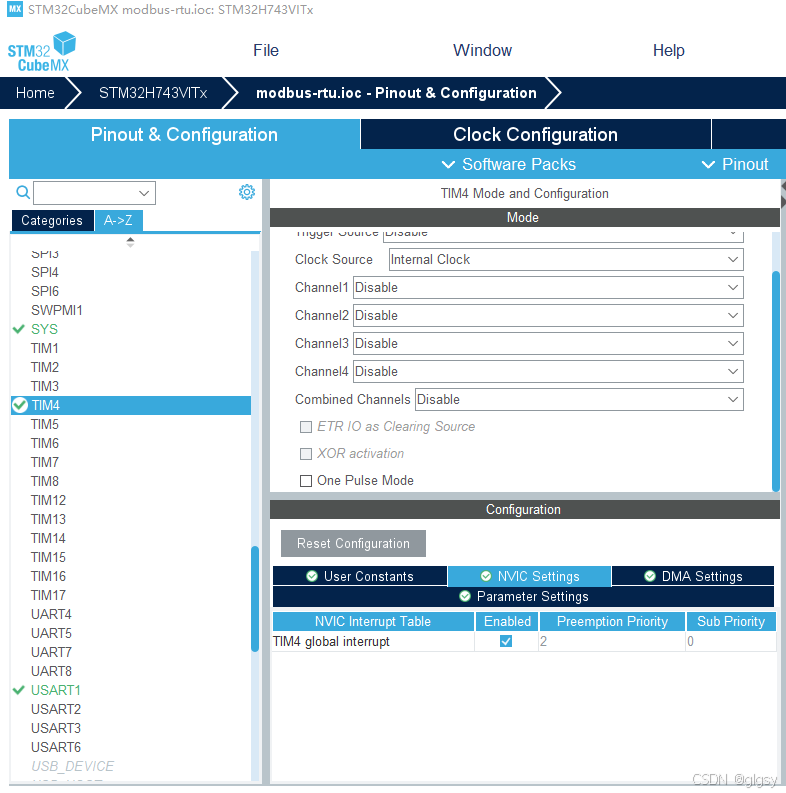Screen dimensions: 786x793
Task: Click the MX title bar app icon
Action: pos(15,9)
